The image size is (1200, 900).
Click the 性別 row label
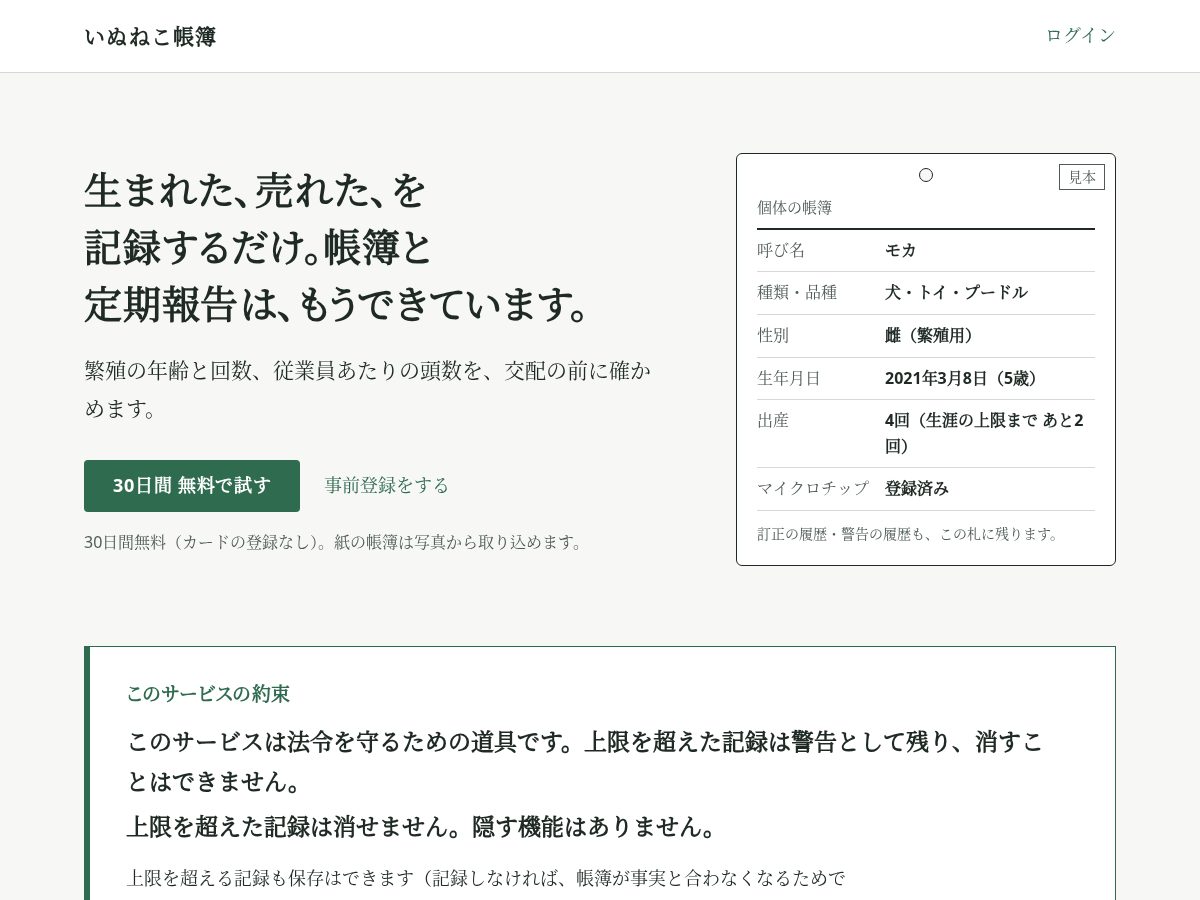[x=773, y=335]
